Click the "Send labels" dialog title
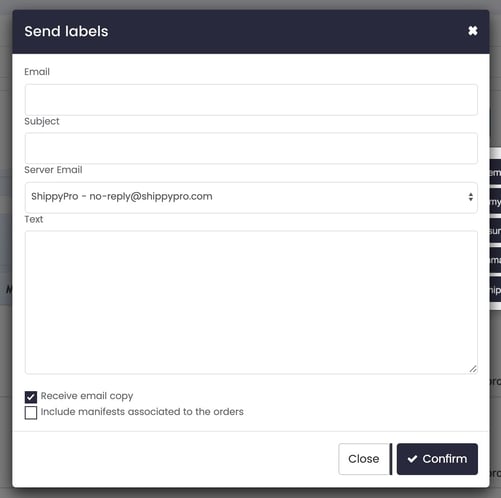The image size is (501, 498). [66, 31]
